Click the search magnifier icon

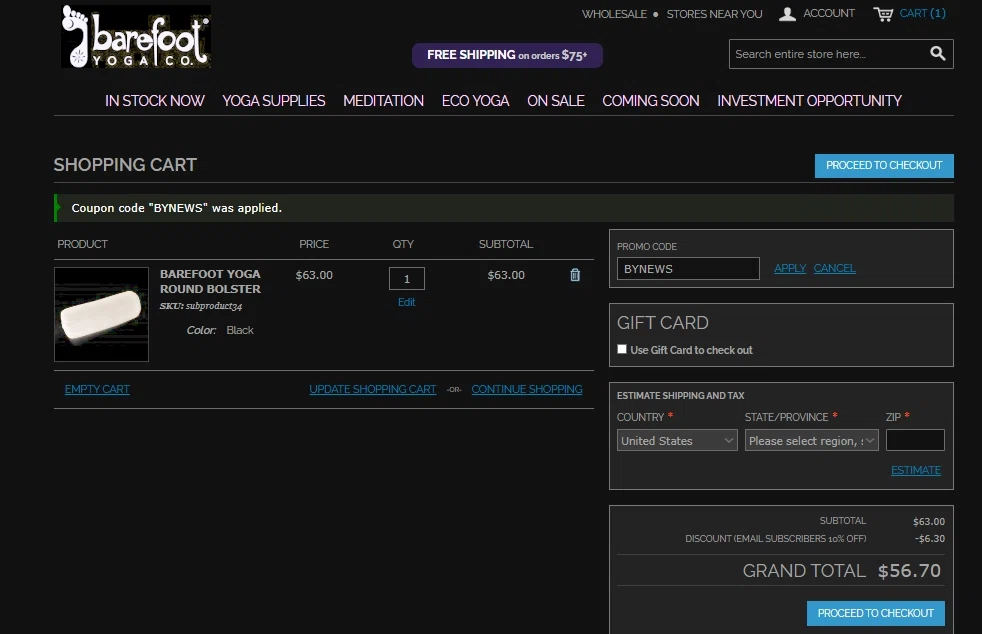(938, 54)
